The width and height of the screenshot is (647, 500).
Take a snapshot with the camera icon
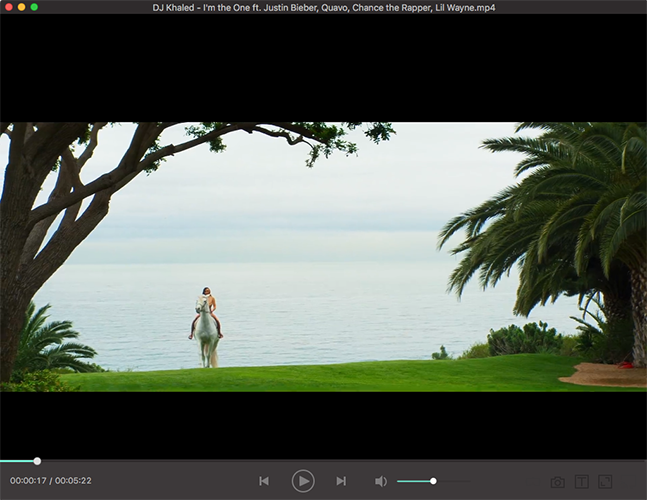tap(557, 482)
